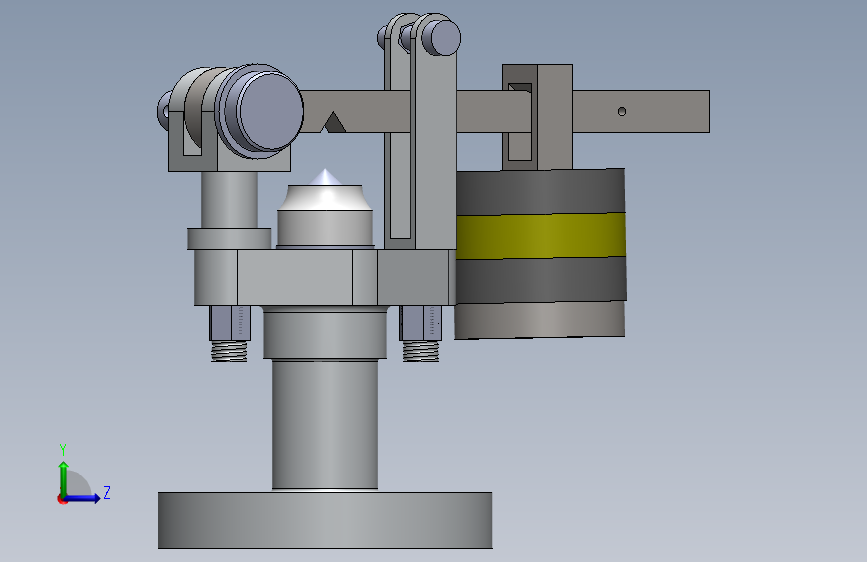Click the small hole in the lever arm
This screenshot has width=867, height=562.
coord(622,112)
